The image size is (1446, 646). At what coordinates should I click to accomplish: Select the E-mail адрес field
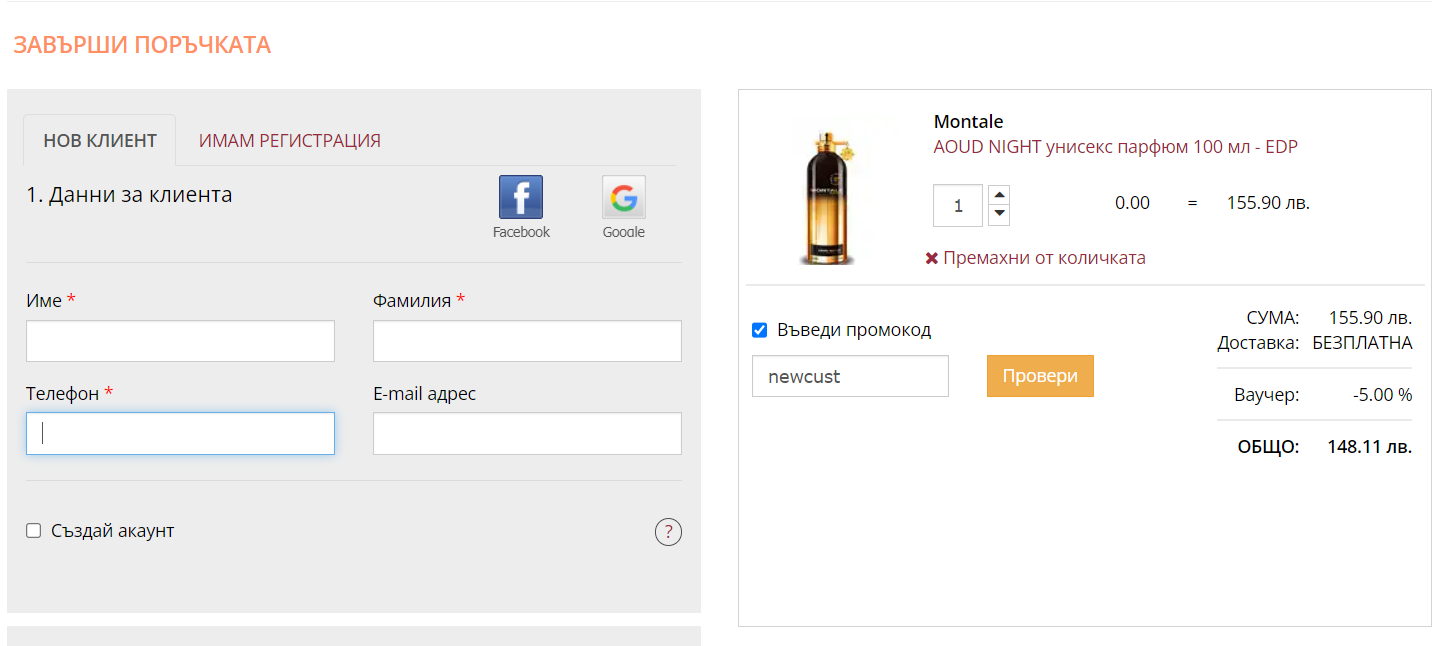point(527,433)
